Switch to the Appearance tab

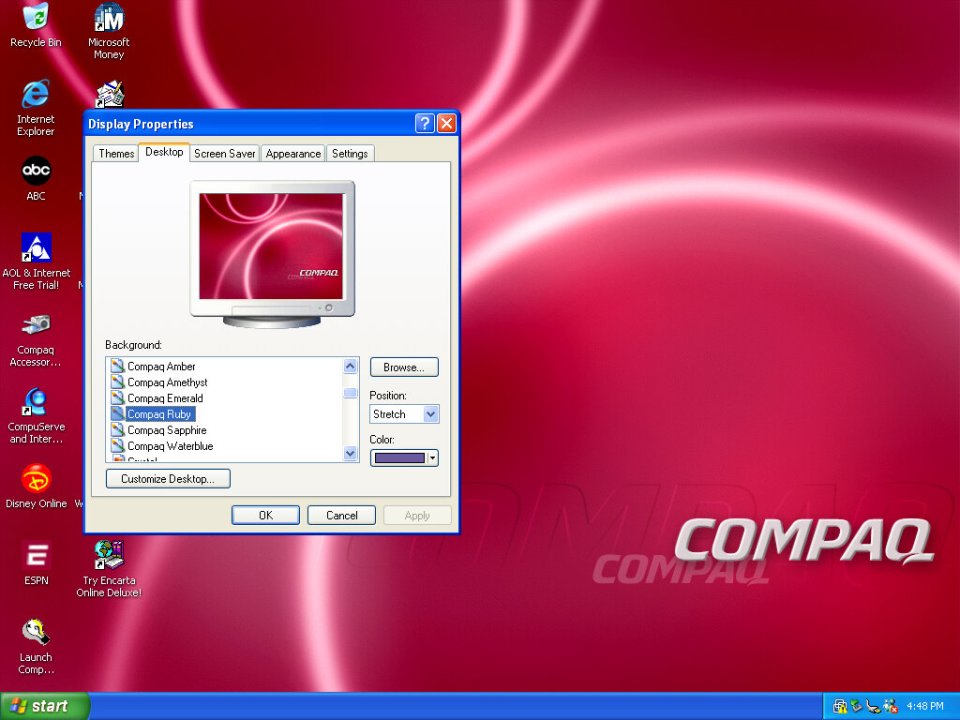click(x=293, y=154)
